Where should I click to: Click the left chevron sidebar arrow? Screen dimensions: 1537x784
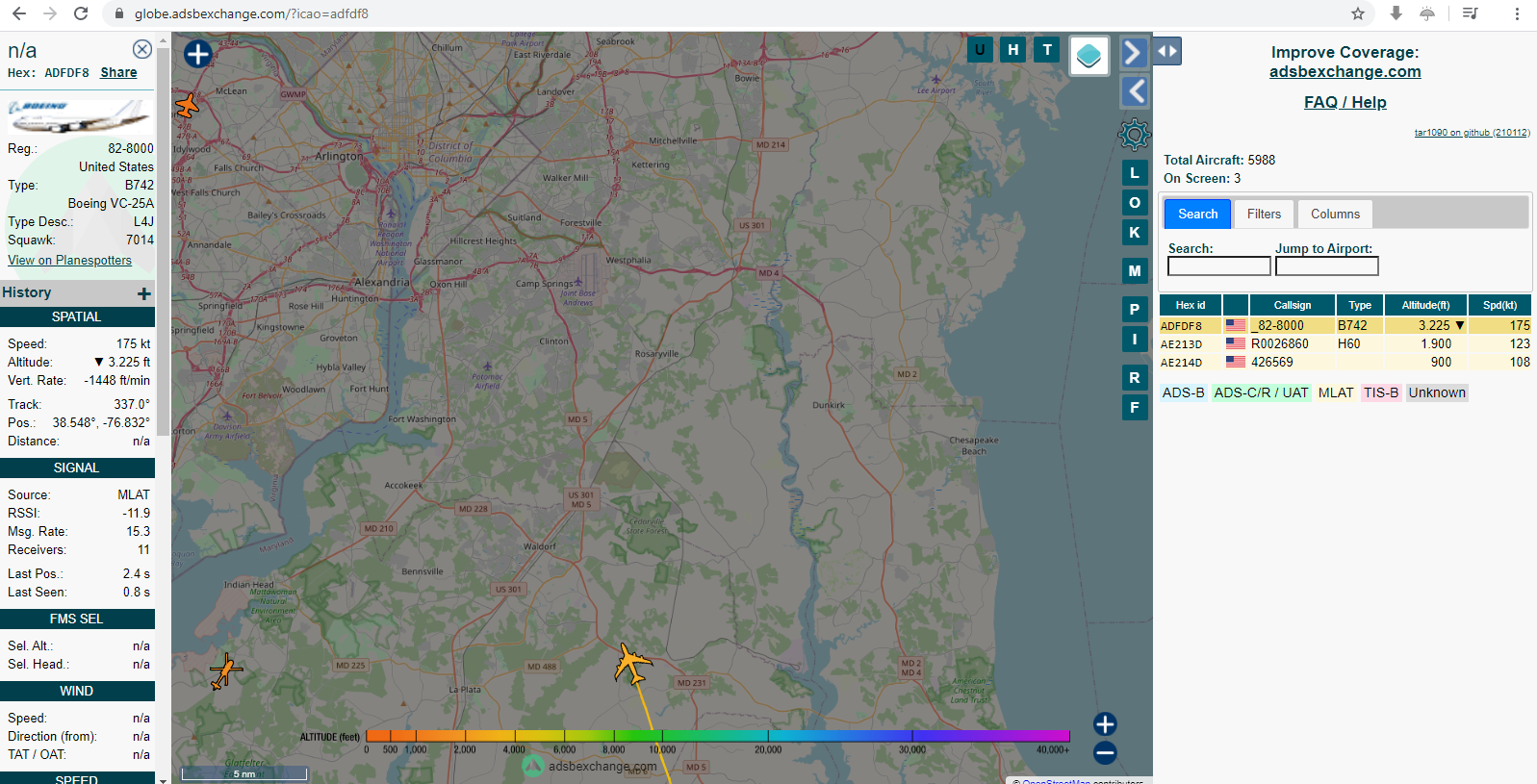[1136, 92]
